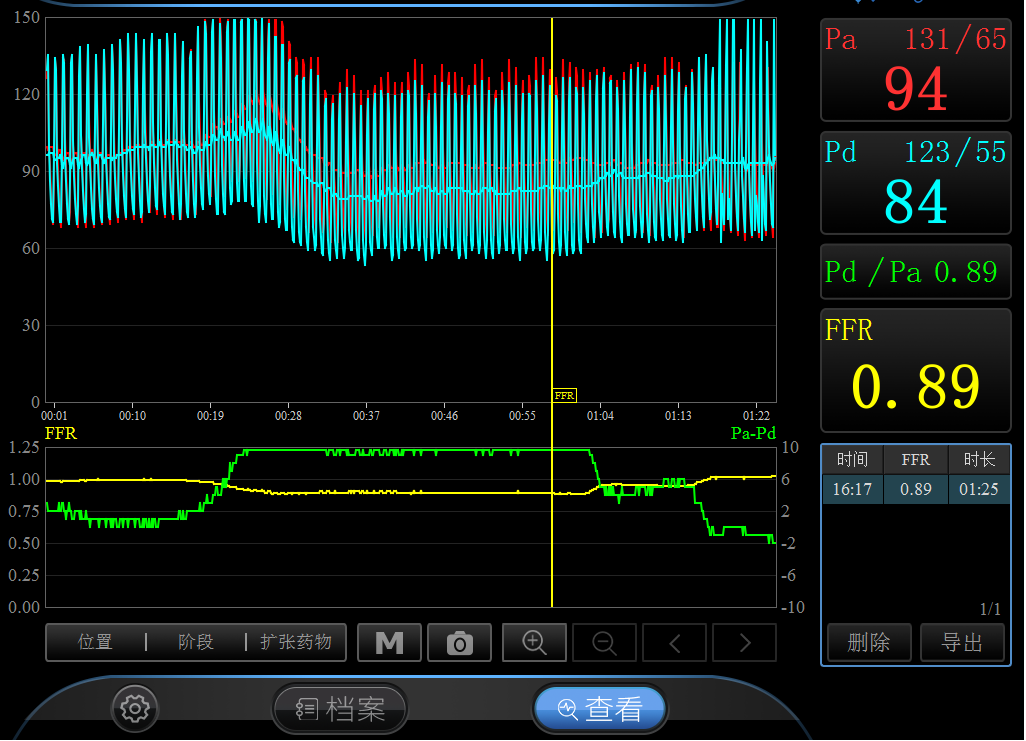Go to previous with left arrow
Viewport: 1026px width, 741px height.
point(674,643)
